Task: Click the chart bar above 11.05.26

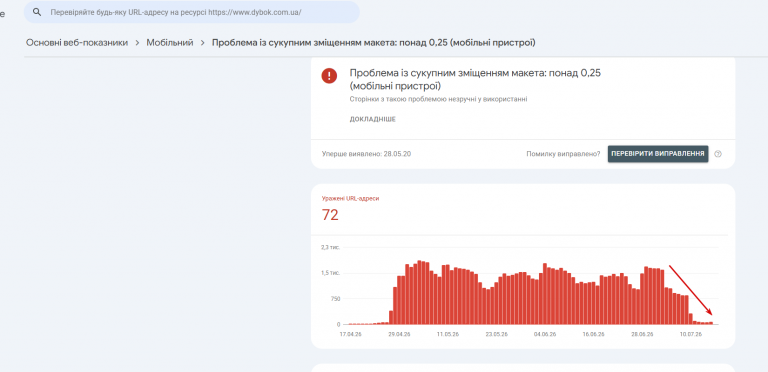Action: coord(448,295)
